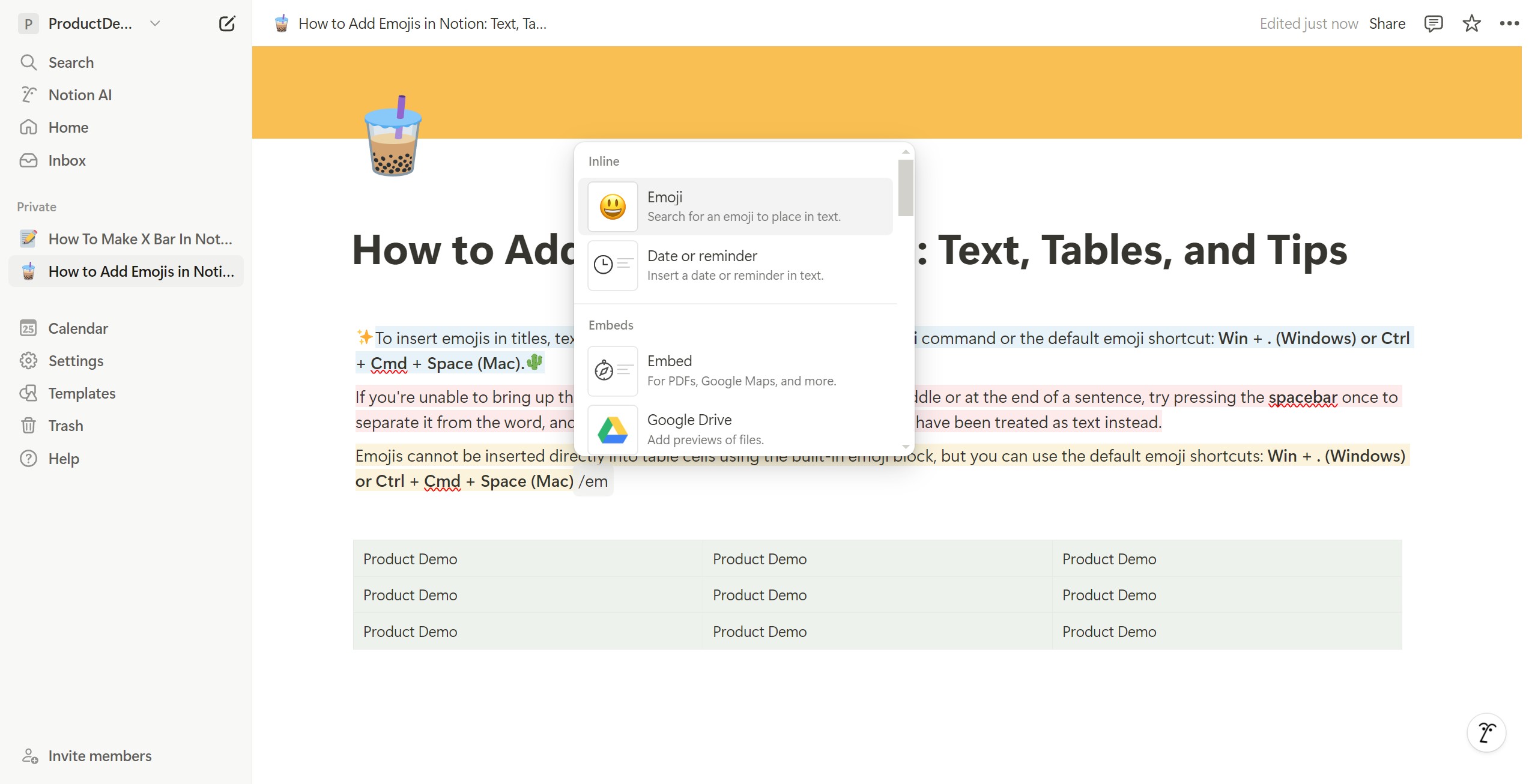Click the Private section label
This screenshot has height=784, width=1538.
pos(37,207)
